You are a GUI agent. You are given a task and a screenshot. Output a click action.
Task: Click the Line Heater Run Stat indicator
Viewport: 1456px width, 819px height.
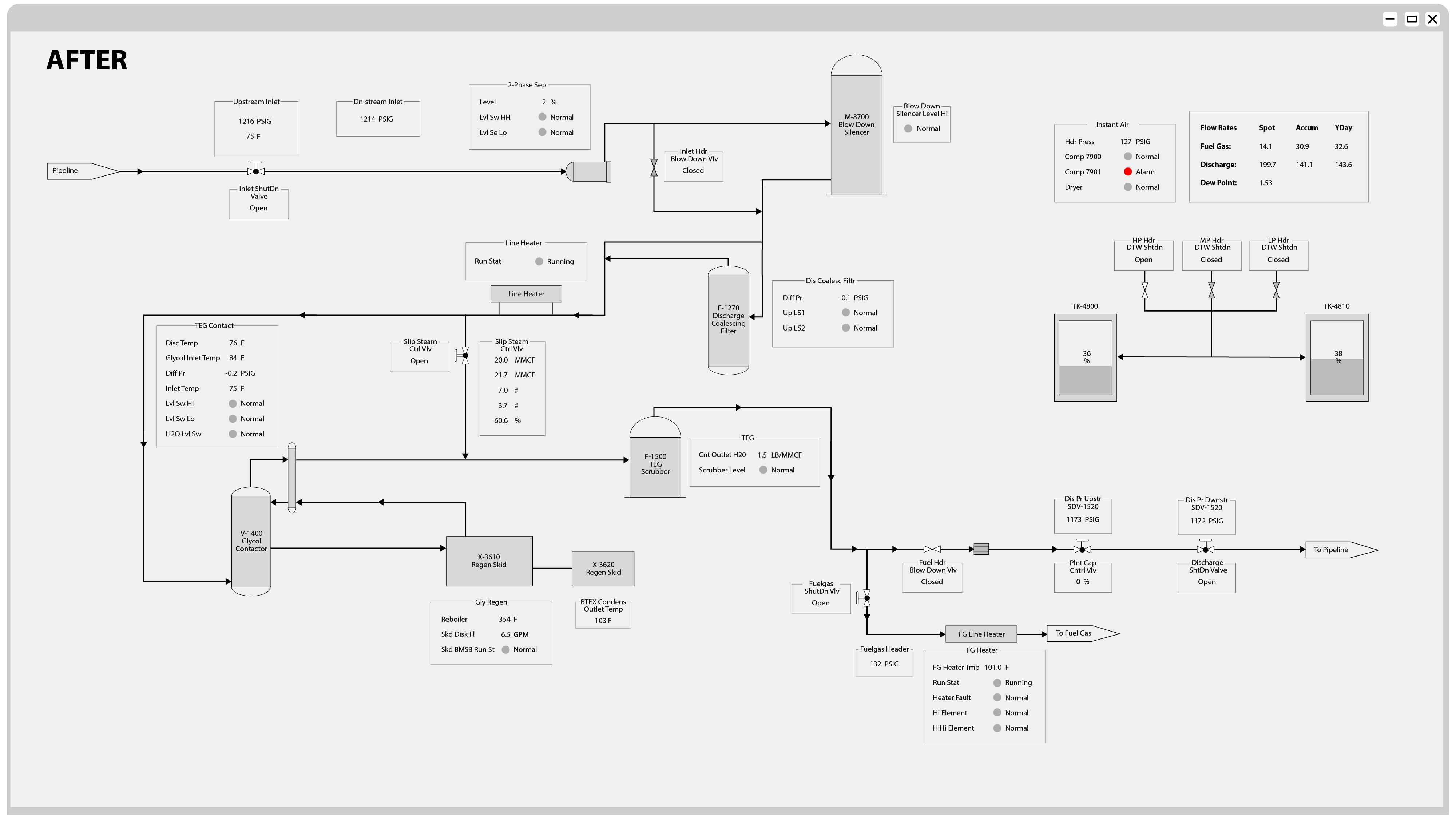539,262
